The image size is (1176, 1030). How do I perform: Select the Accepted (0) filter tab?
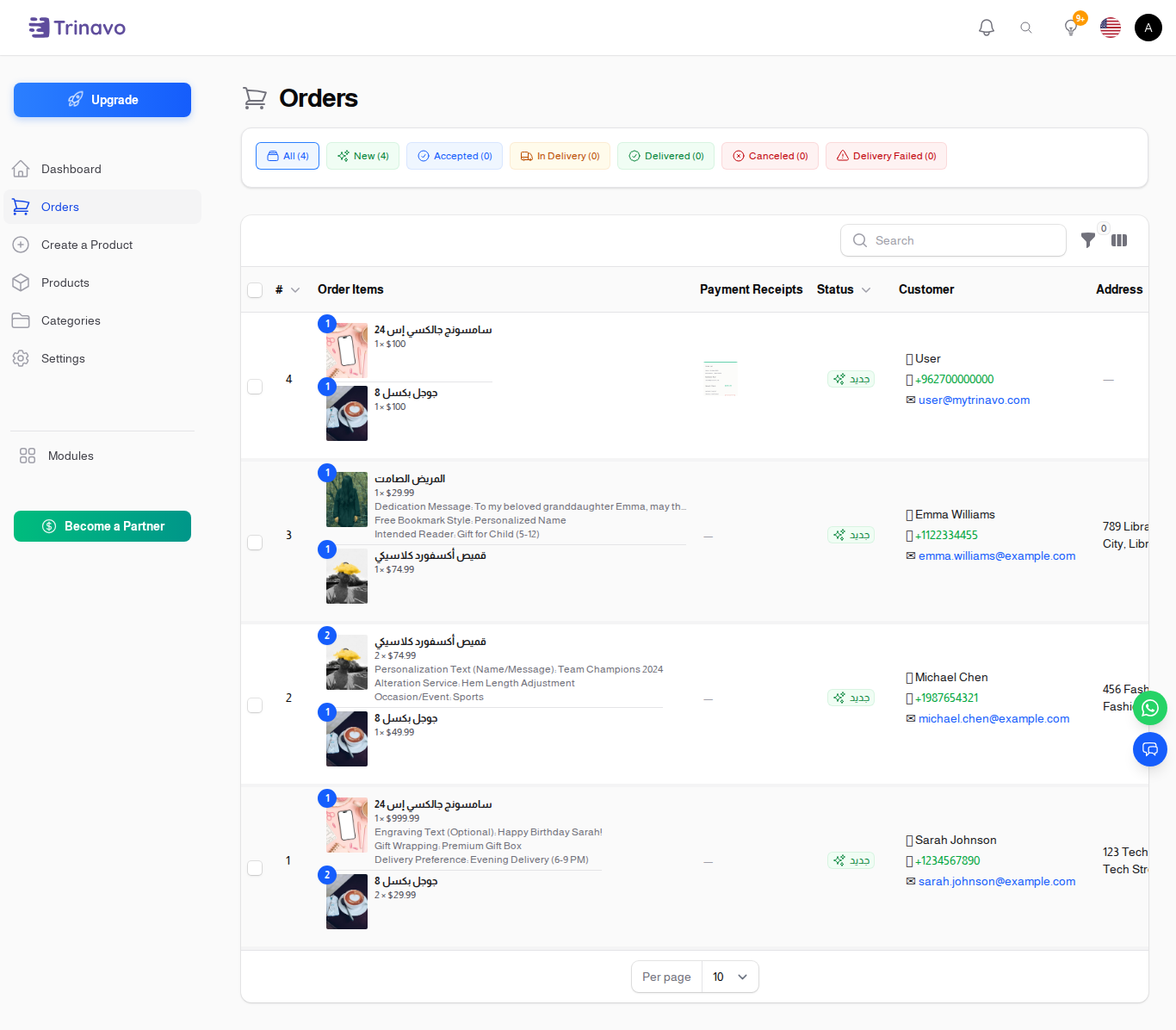pyautogui.click(x=455, y=156)
